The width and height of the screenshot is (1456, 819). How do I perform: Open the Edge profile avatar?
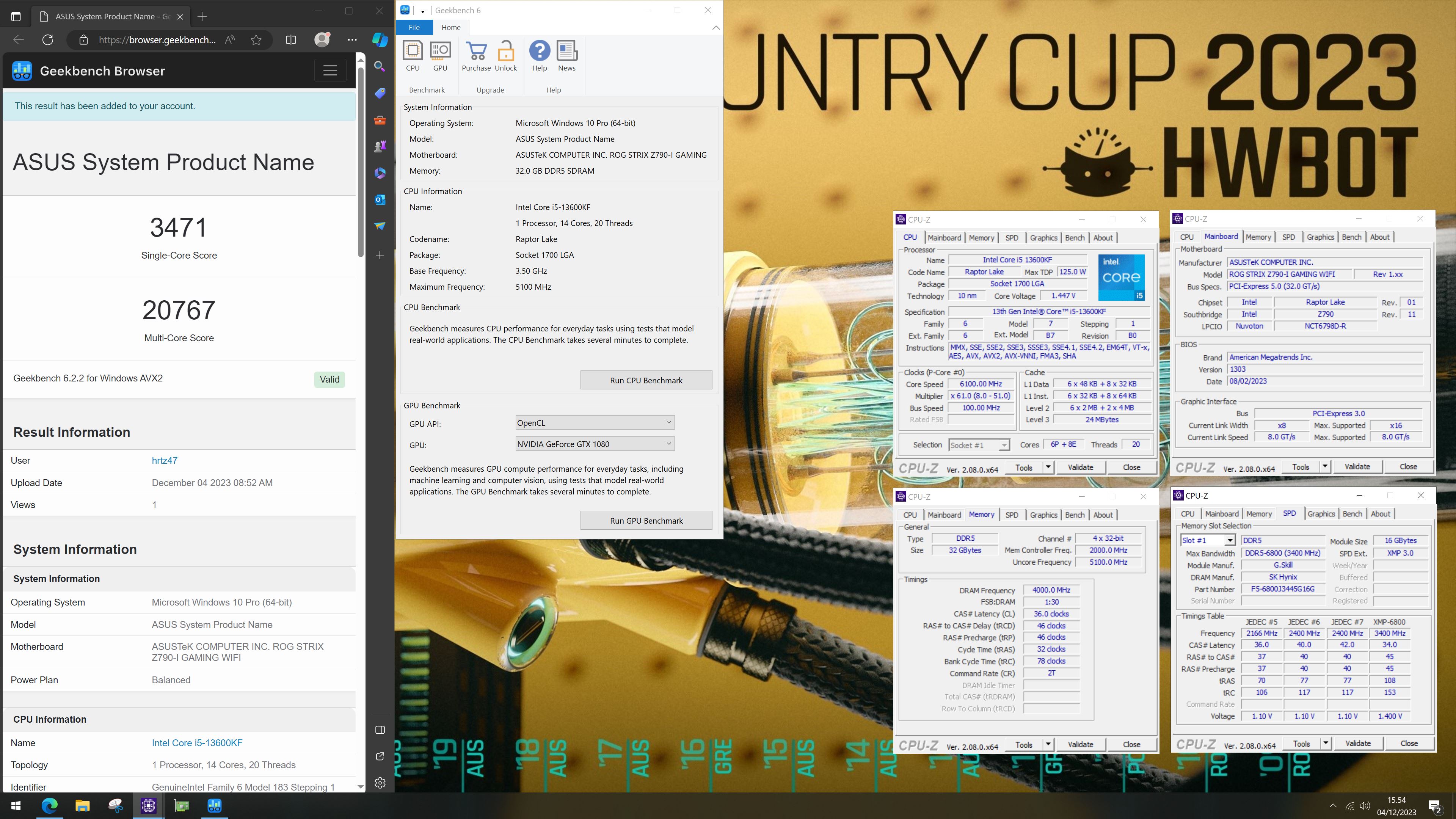coord(322,39)
